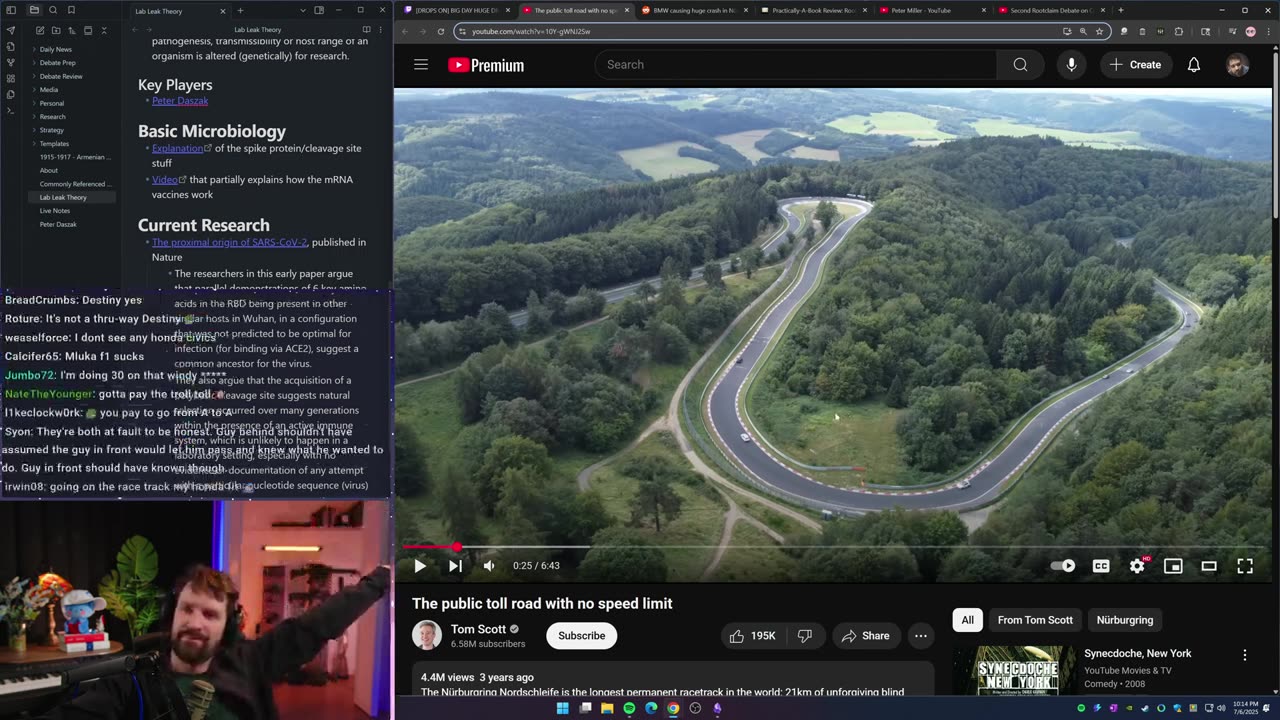Create a new note in Obsidian
This screenshot has height=720, width=1280.
[x=40, y=30]
